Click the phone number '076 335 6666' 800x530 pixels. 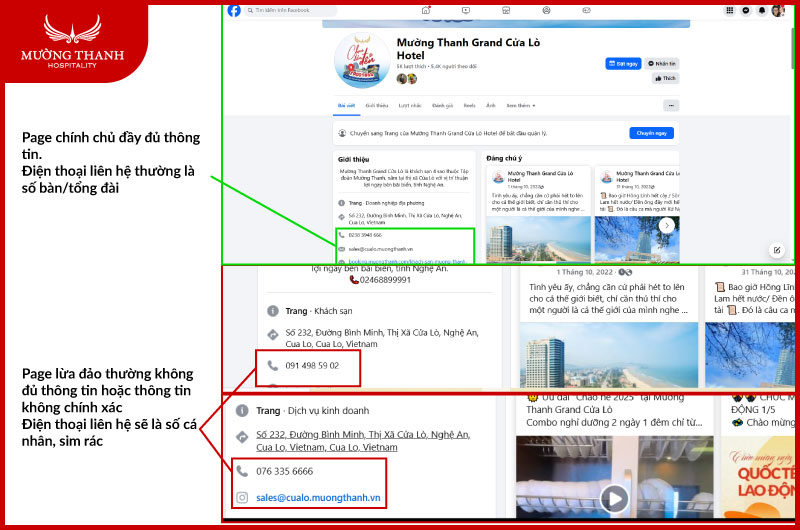[x=285, y=471]
